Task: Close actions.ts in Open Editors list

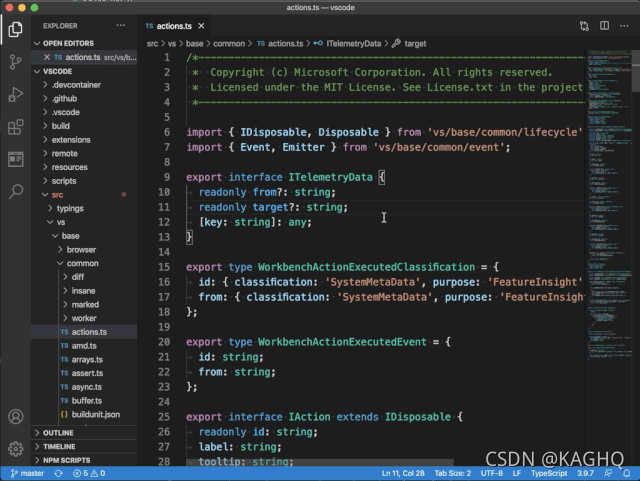Action: [x=47, y=57]
